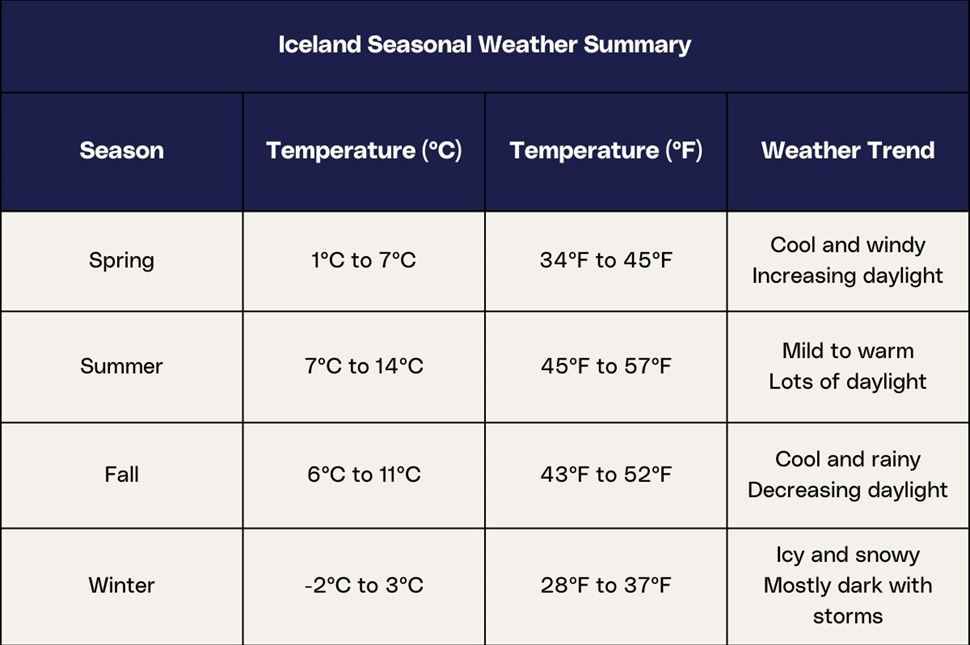970x645 pixels.
Task: Select the 1°C to 7°C cell
Action: point(364,261)
